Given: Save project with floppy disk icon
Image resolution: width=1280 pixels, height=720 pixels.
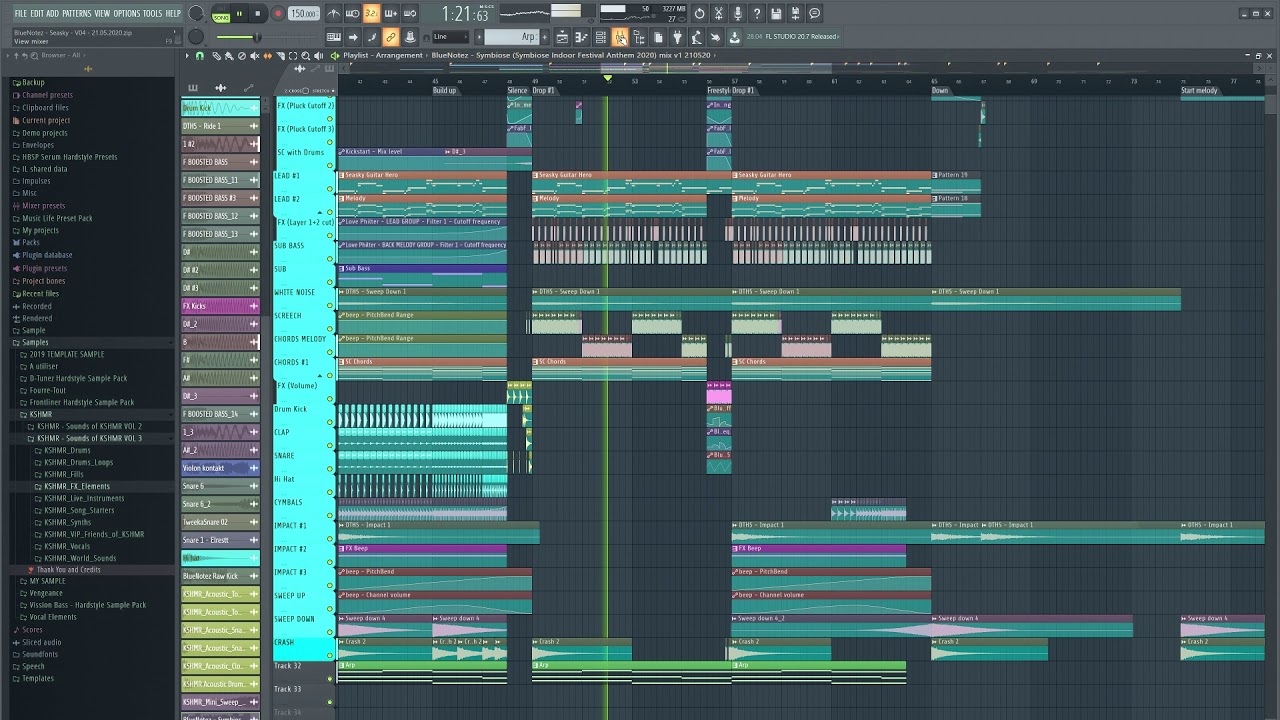Looking at the screenshot, I should pos(776,13).
